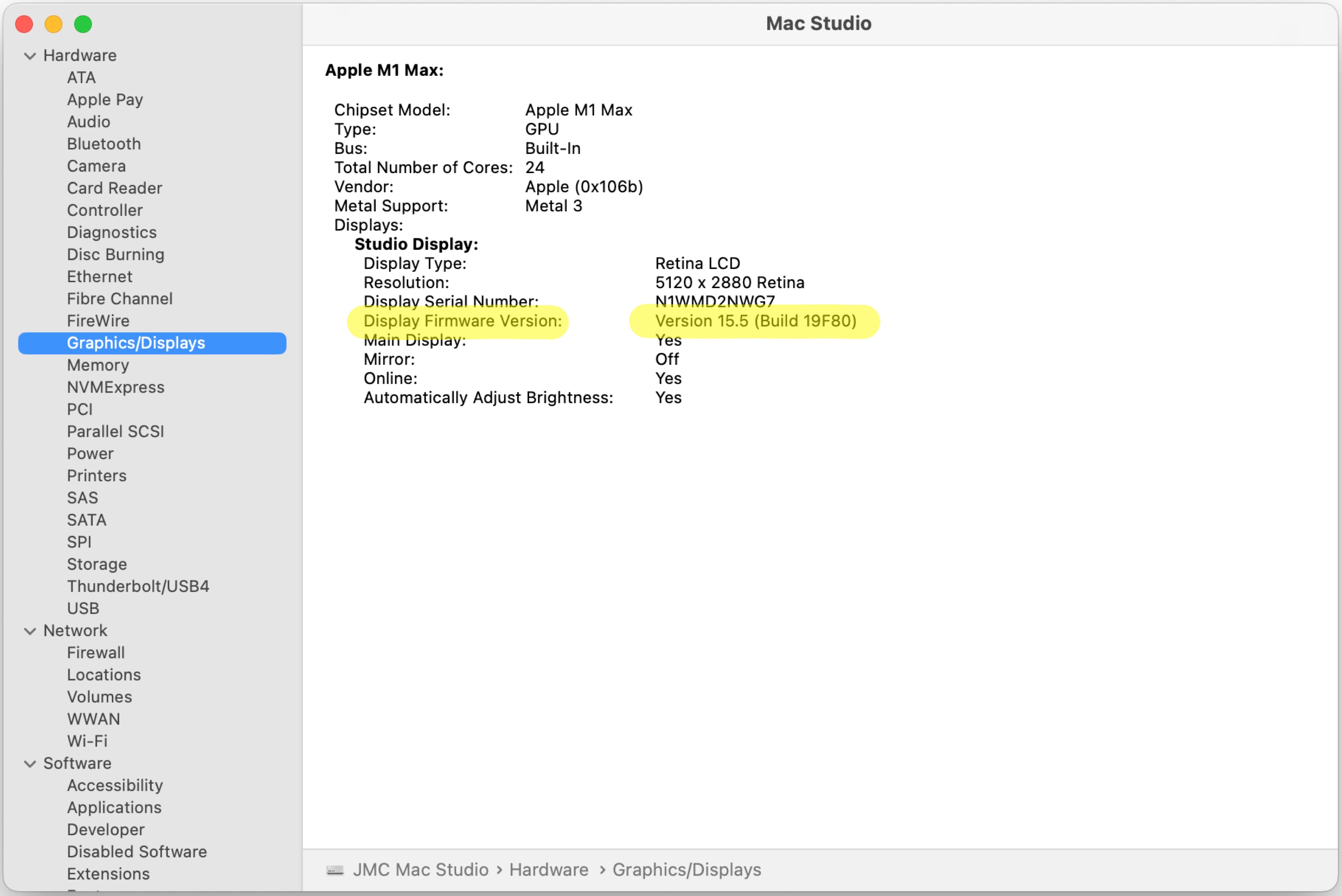This screenshot has width=1342, height=896.
Task: Show the Storage information
Action: (x=97, y=564)
